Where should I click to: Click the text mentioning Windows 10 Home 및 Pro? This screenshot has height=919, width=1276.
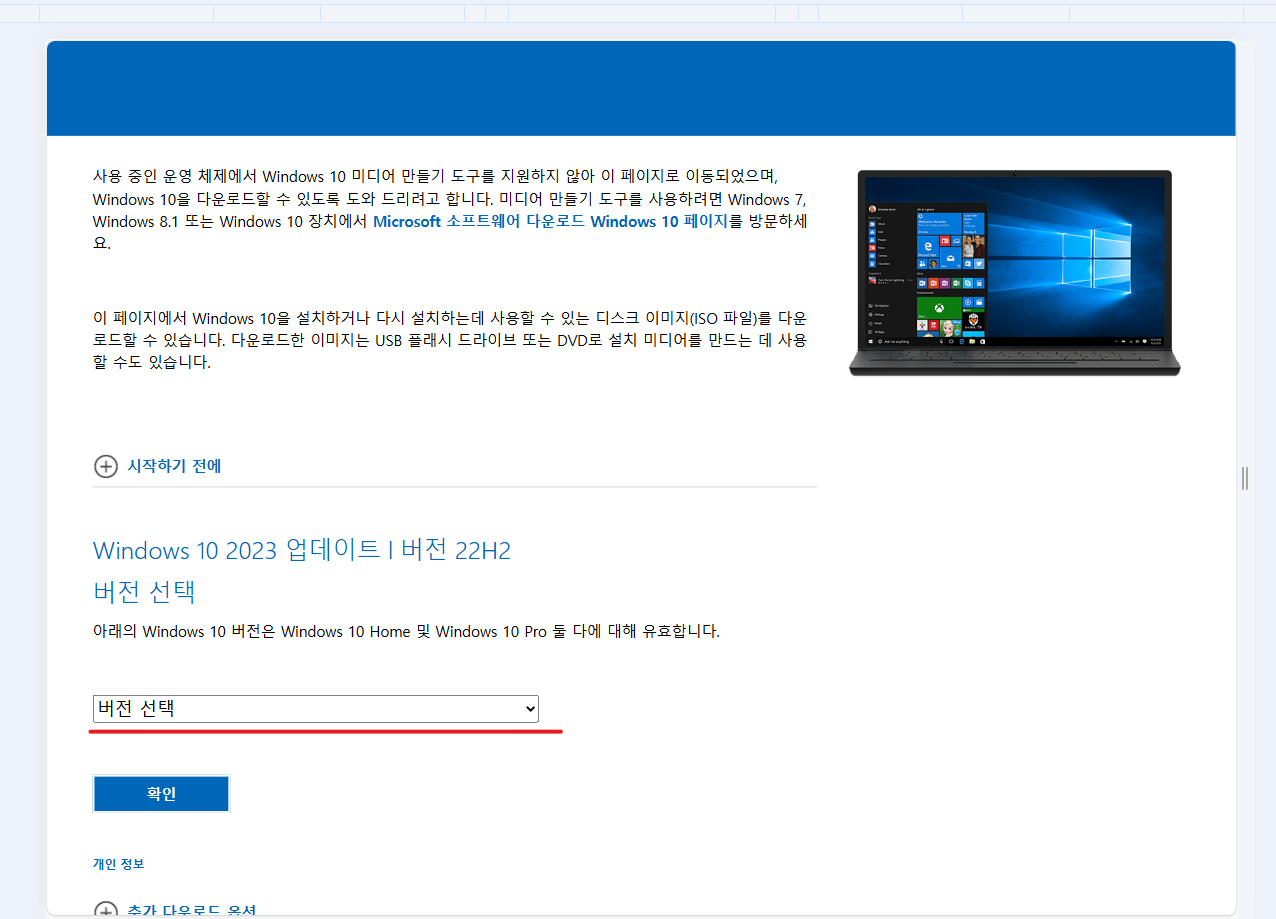click(x=406, y=631)
